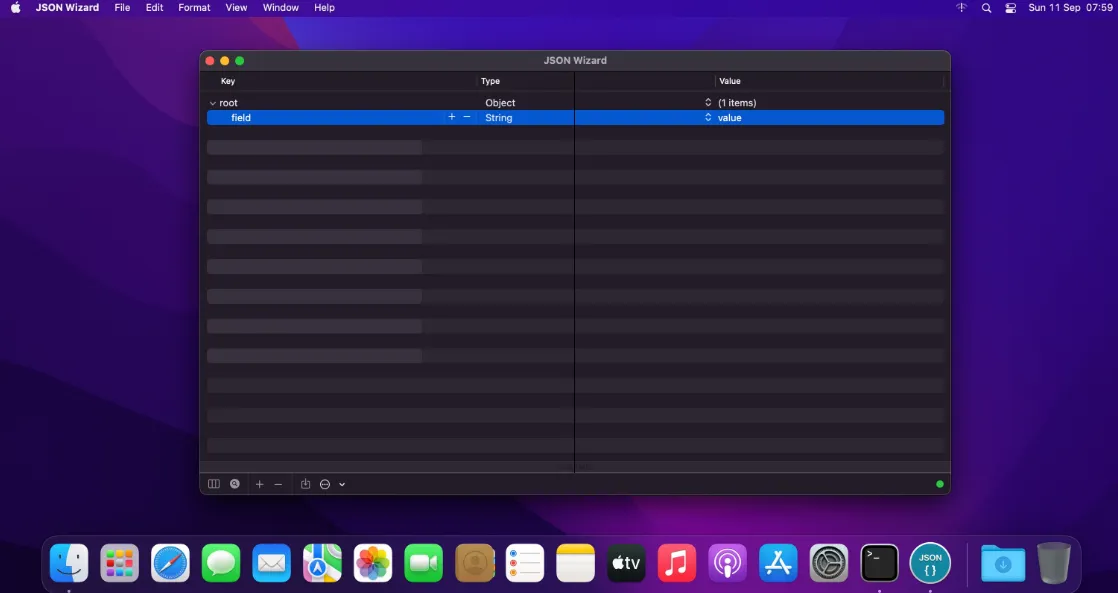Open the chevron dropdown beside the ellipsis icon

(x=342, y=485)
